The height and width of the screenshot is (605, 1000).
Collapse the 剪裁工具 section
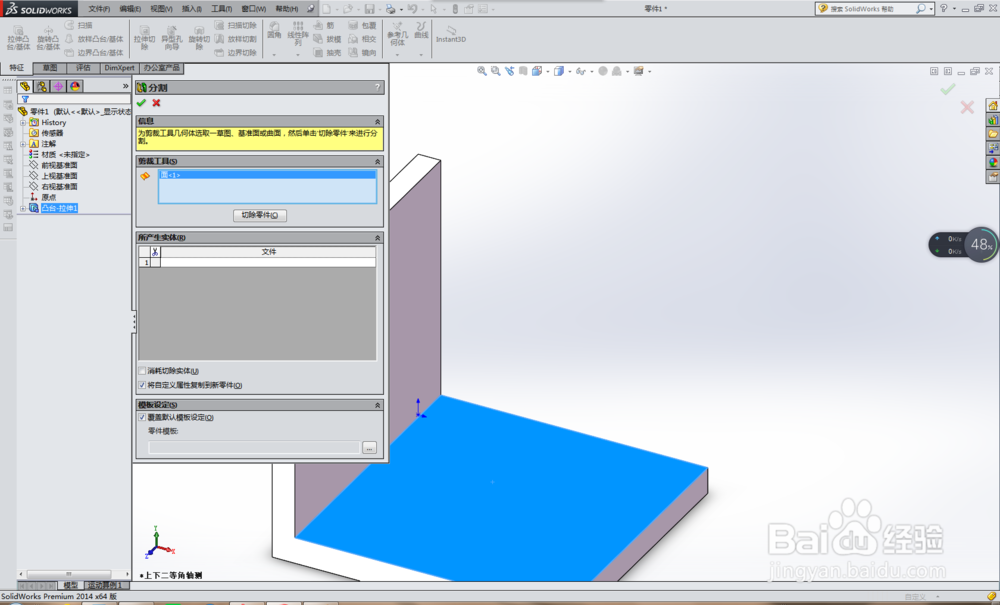click(x=377, y=161)
